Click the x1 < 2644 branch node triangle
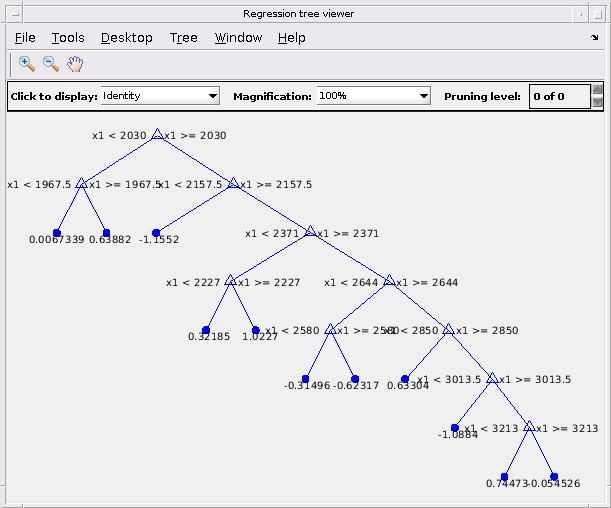 coord(390,280)
